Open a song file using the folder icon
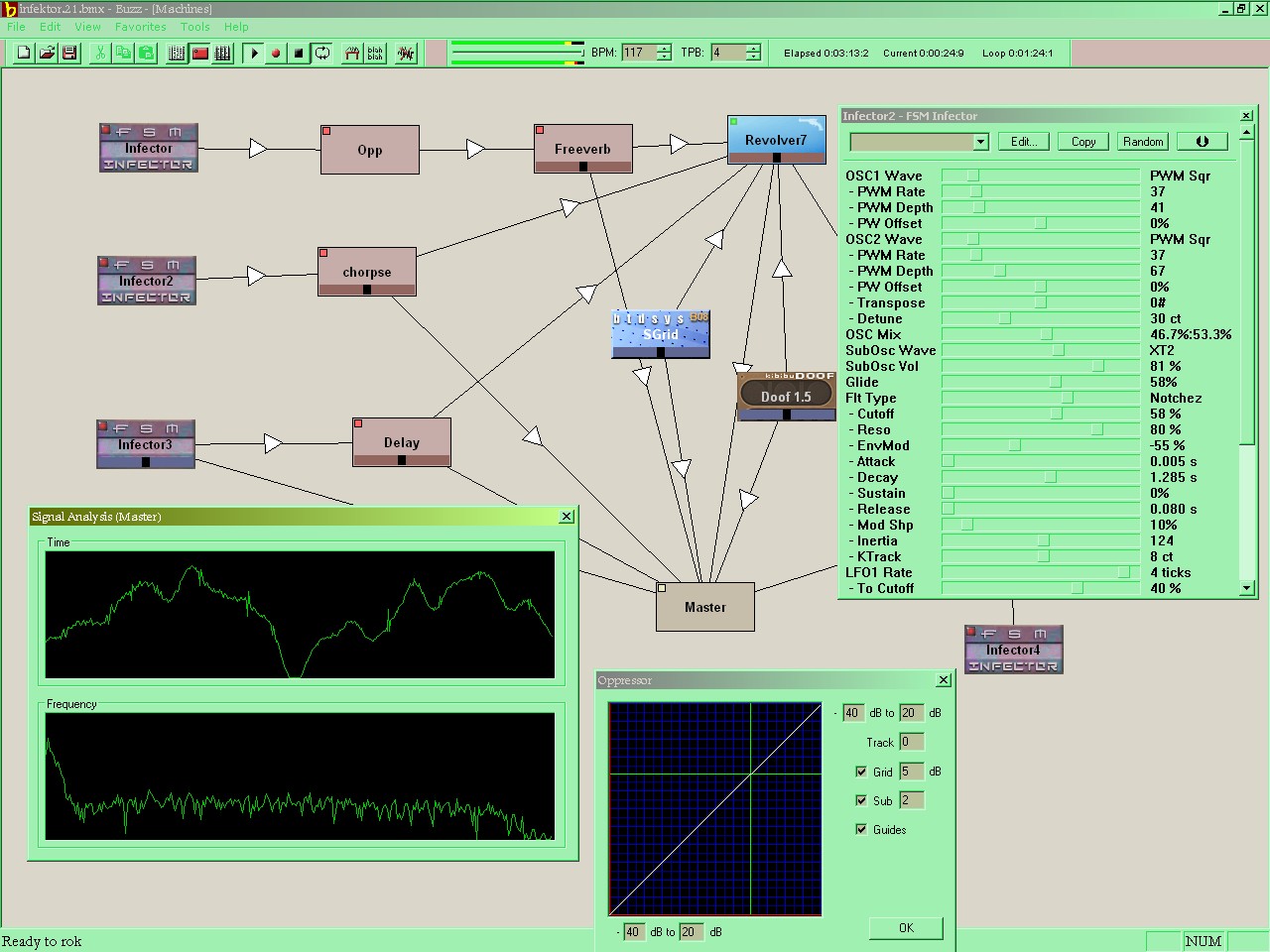The image size is (1270, 952). (47, 53)
